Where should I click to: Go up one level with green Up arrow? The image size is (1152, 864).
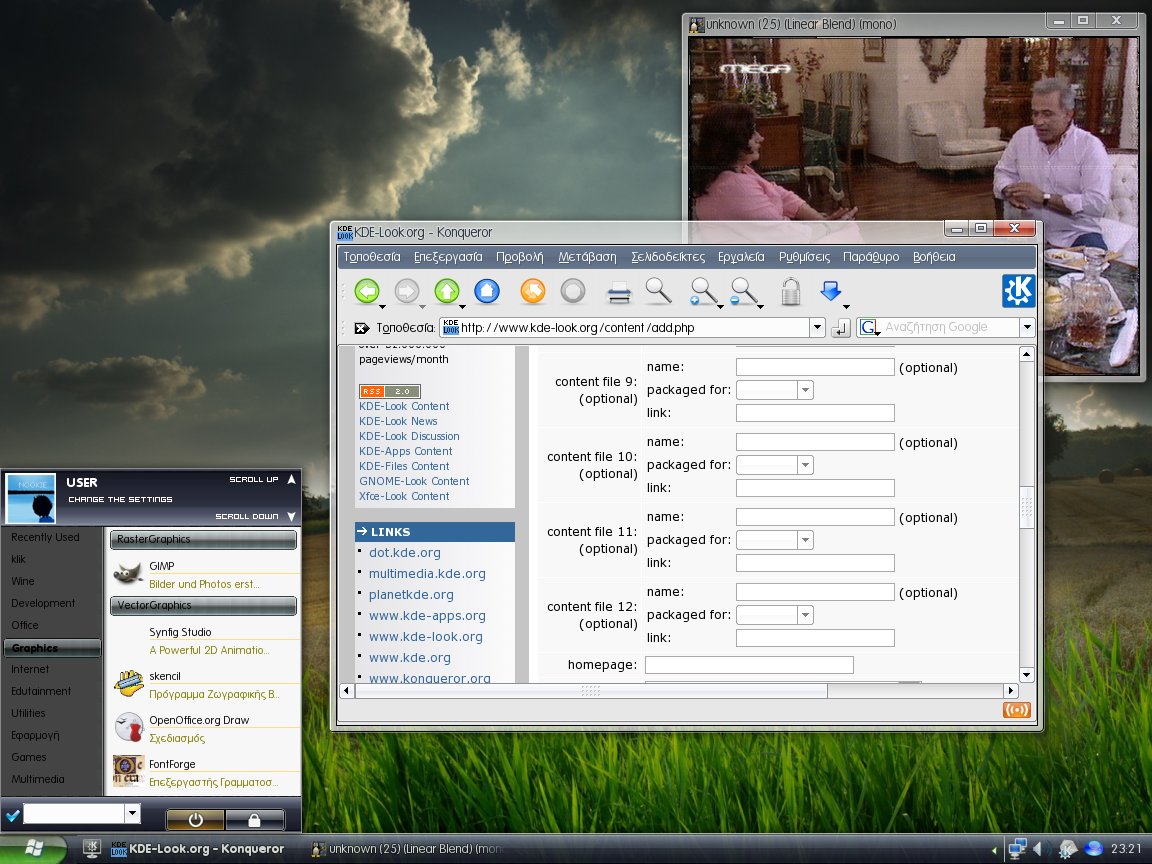pyautogui.click(x=447, y=292)
